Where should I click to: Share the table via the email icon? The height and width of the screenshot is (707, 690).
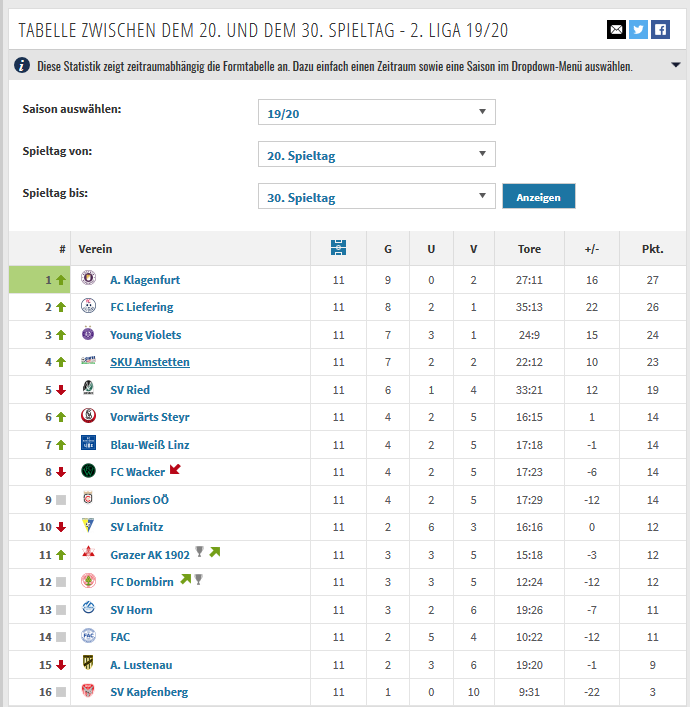click(x=616, y=30)
